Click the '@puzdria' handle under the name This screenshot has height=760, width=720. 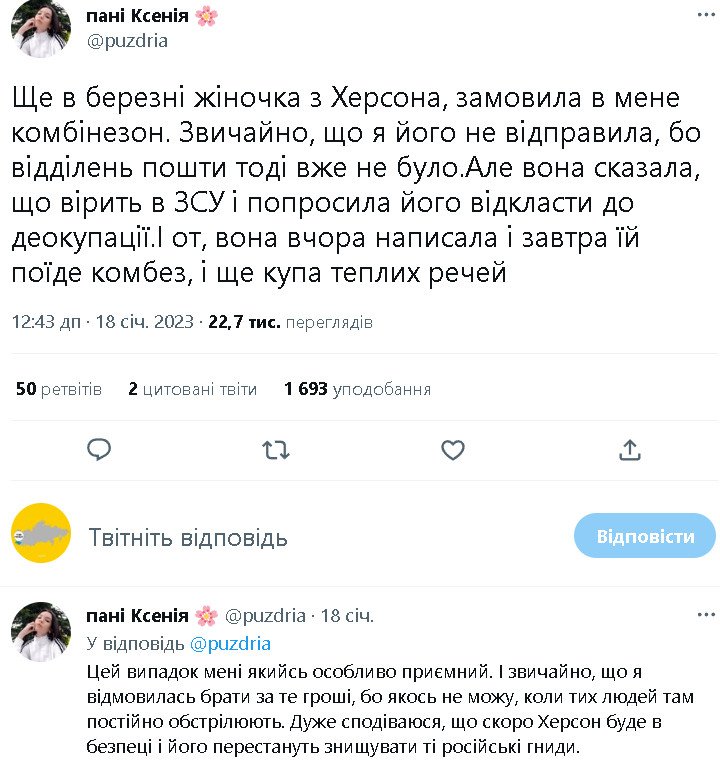point(128,41)
